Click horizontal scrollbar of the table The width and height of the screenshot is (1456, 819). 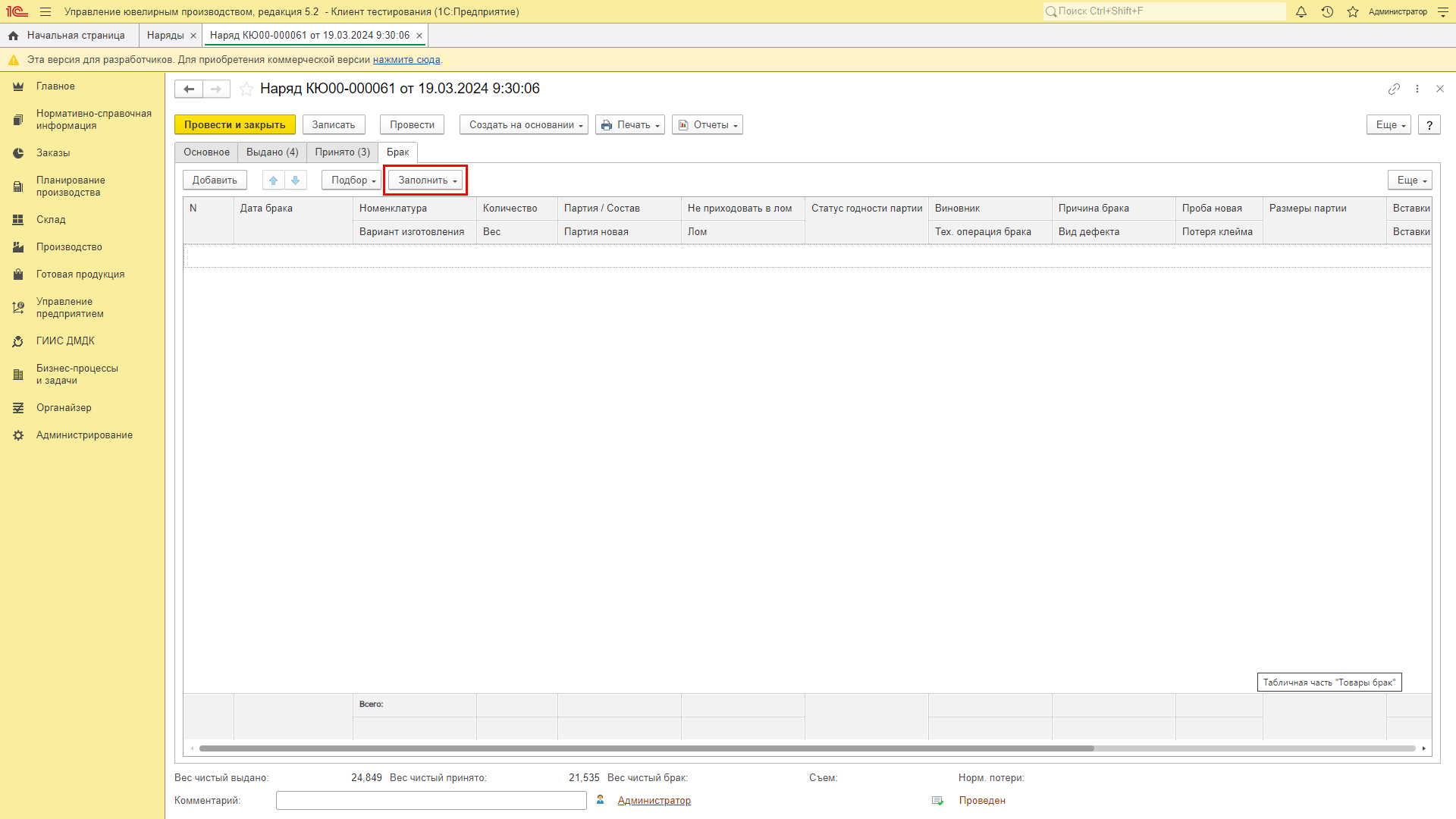coord(646,748)
